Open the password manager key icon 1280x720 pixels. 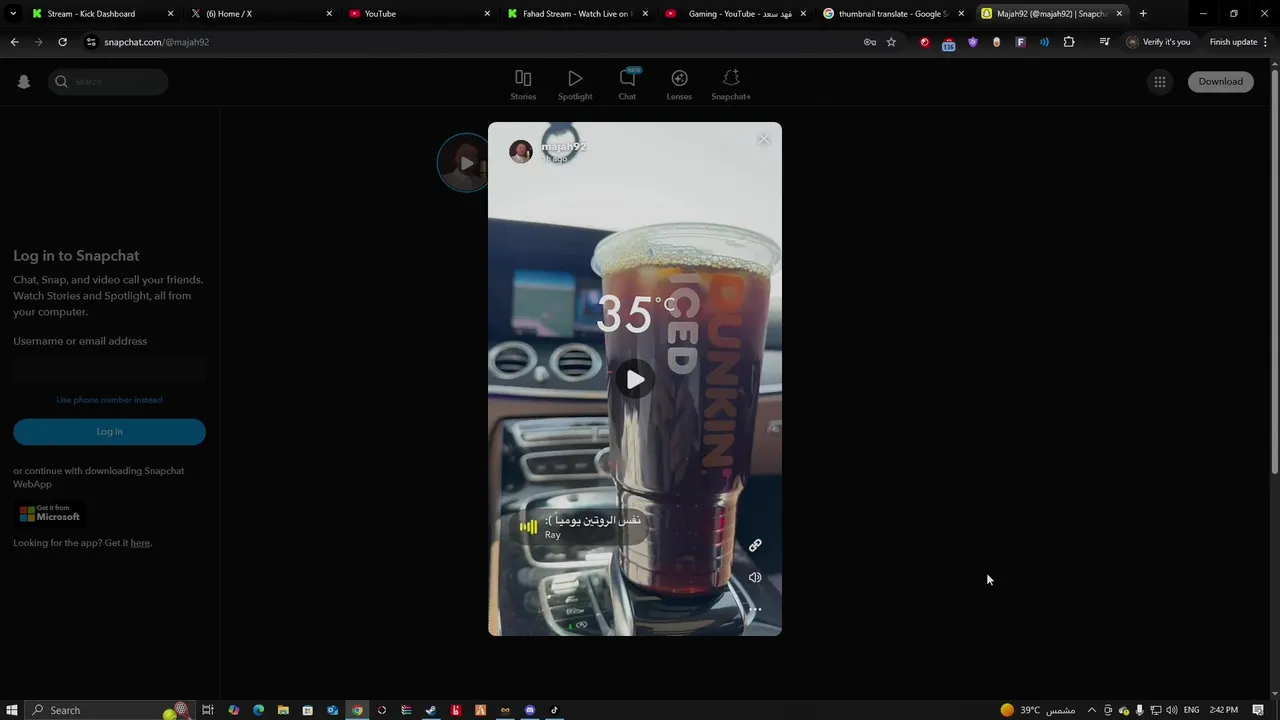pos(870,42)
